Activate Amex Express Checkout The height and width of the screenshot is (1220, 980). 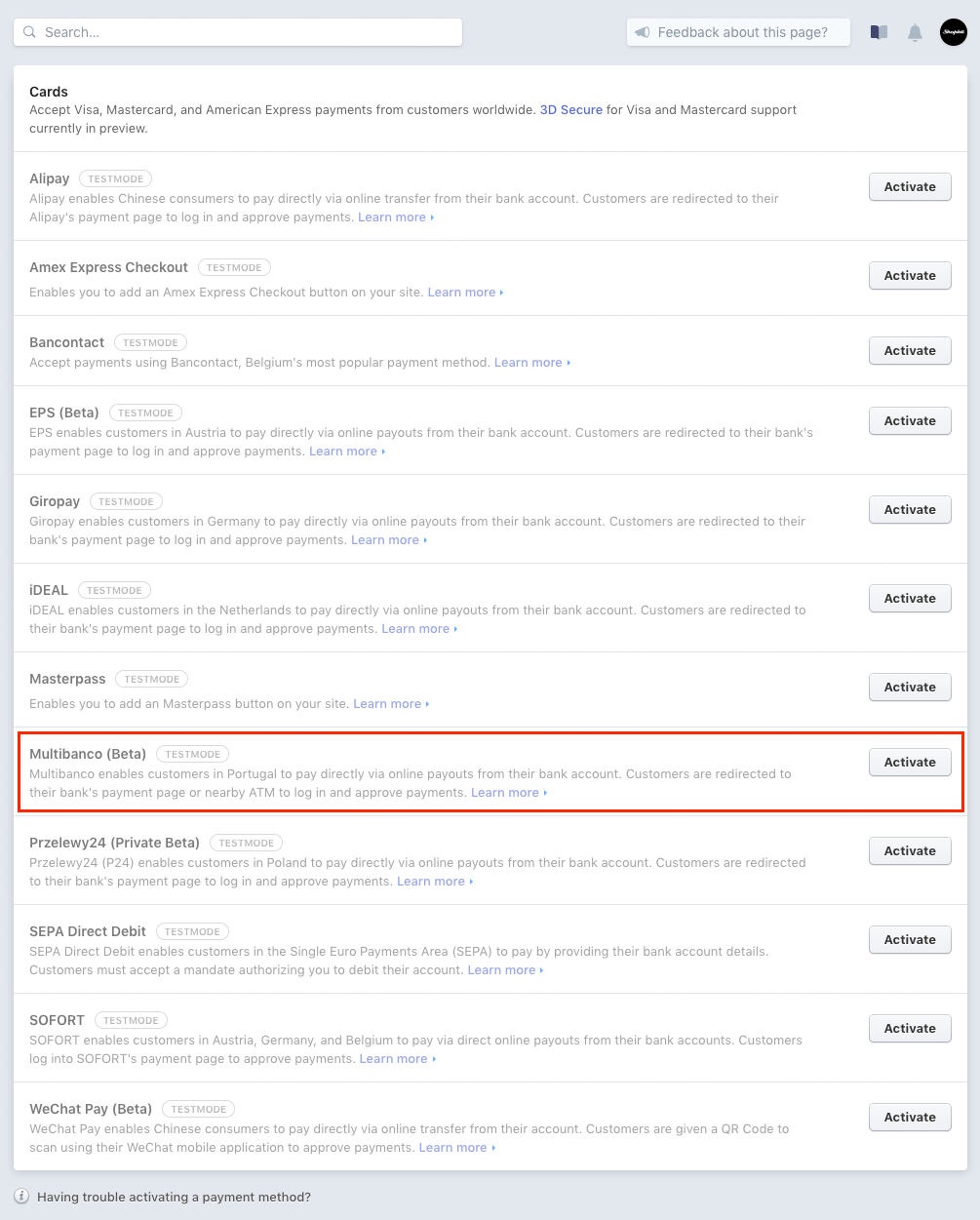909,275
